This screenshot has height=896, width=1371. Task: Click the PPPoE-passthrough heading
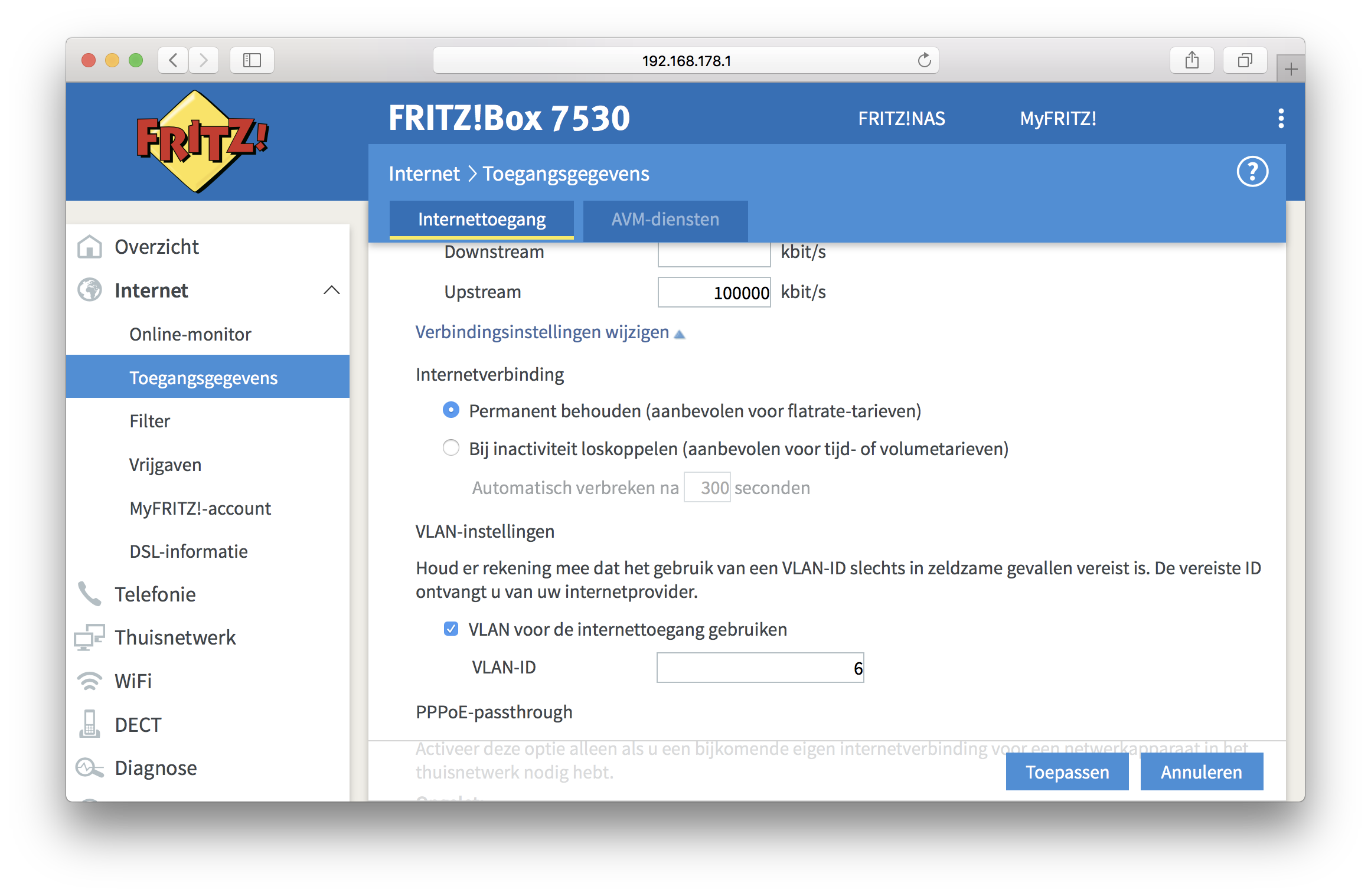(494, 712)
